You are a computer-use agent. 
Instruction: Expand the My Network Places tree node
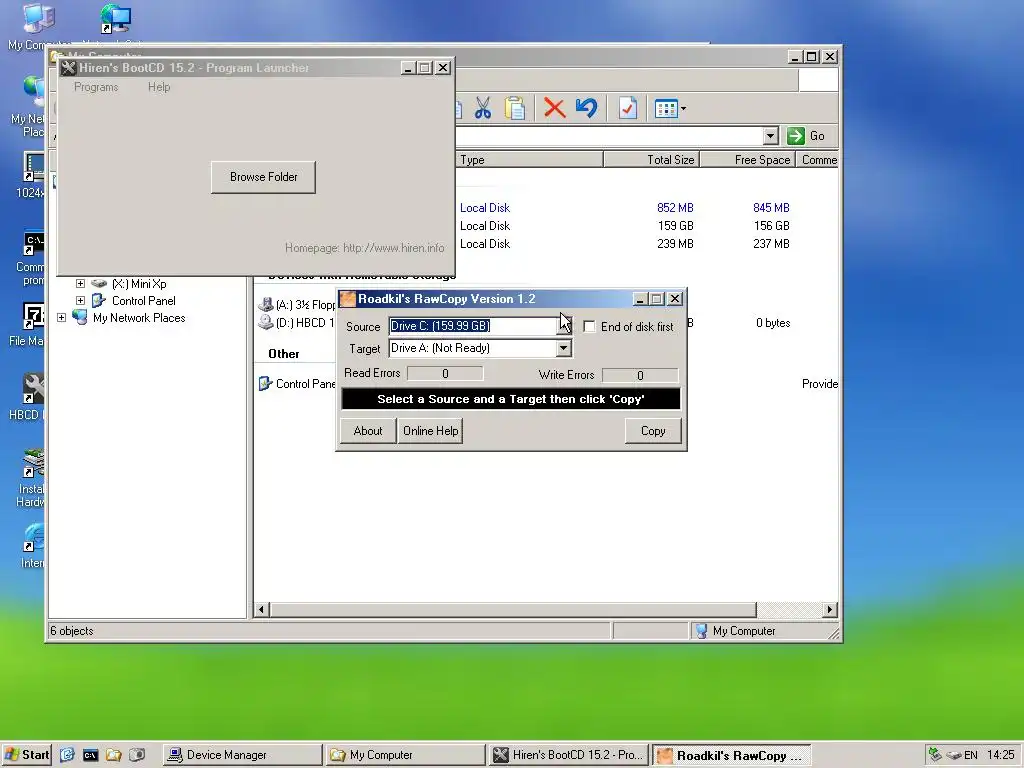pos(61,317)
